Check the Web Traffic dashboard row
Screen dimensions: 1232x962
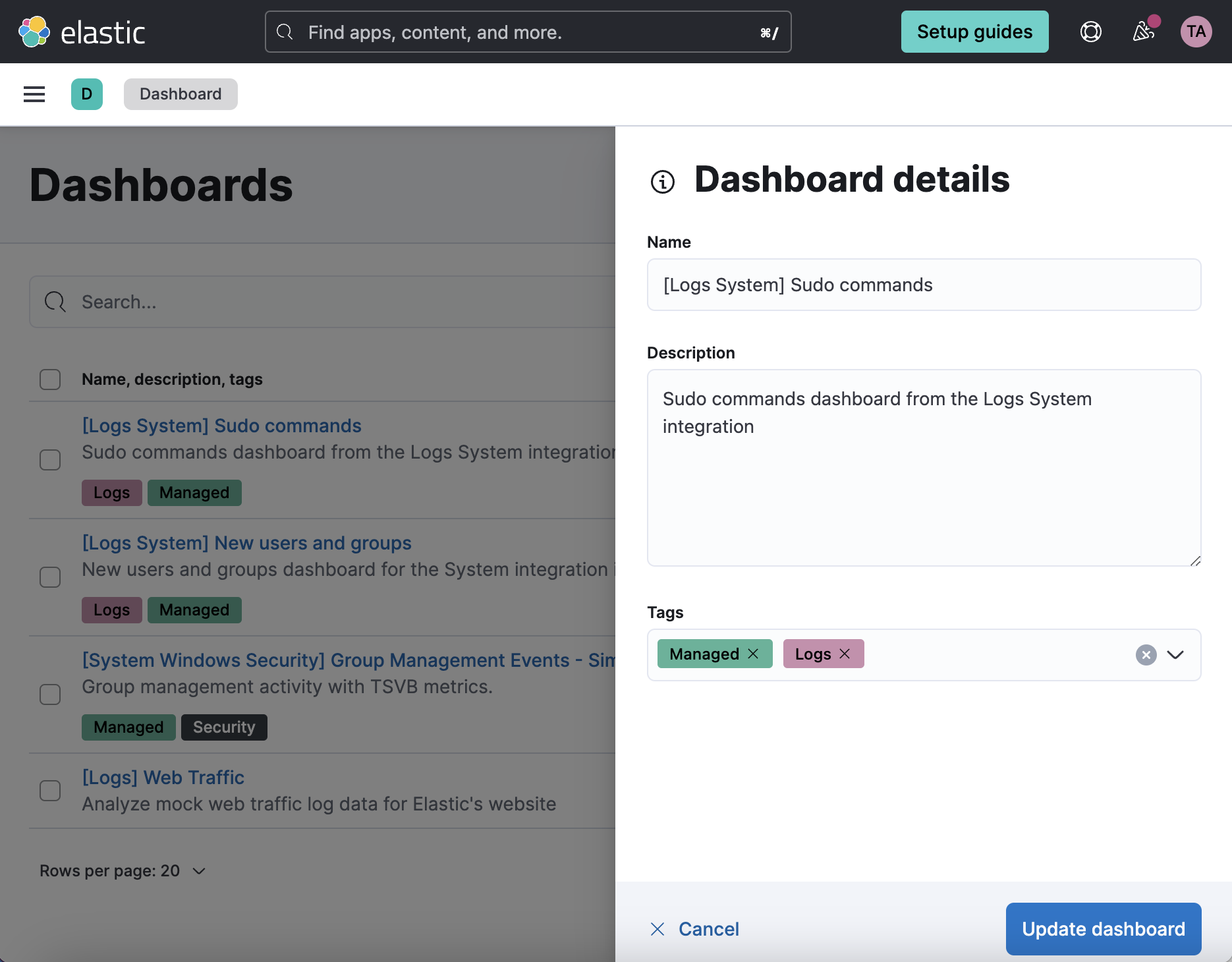[x=50, y=790]
